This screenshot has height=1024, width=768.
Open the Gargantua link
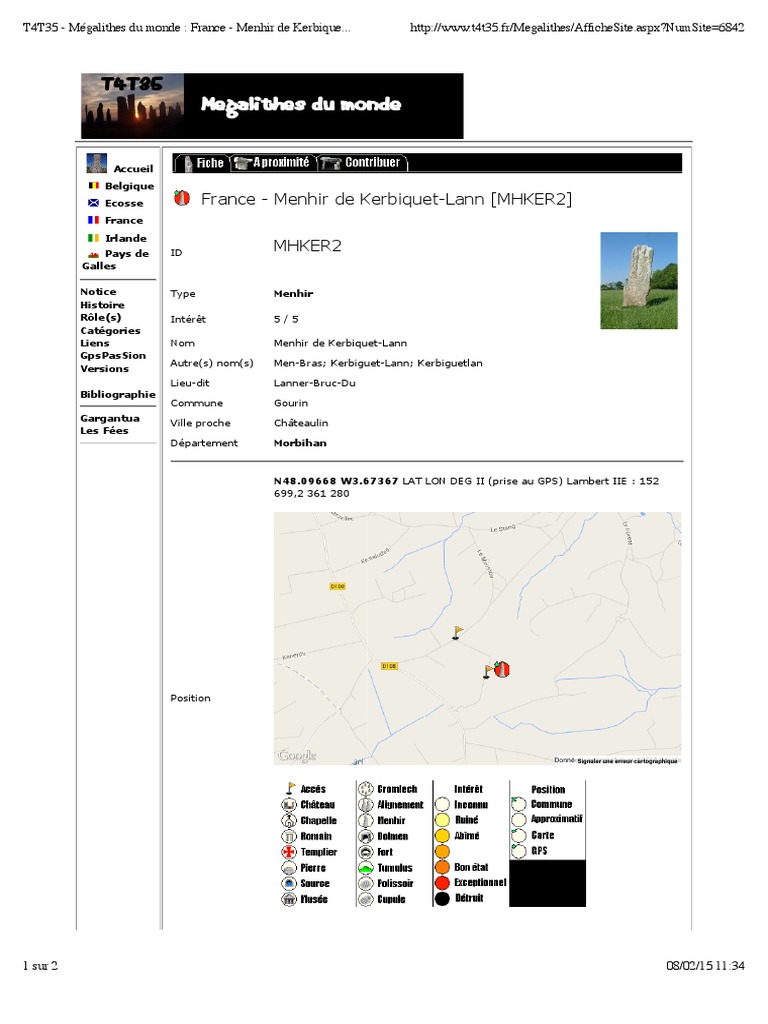click(x=110, y=419)
